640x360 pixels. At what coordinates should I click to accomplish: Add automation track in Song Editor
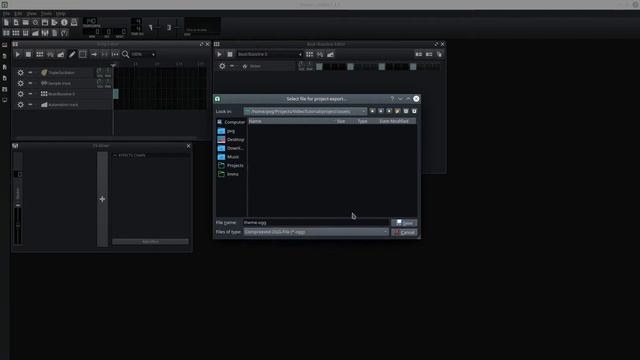(61, 54)
